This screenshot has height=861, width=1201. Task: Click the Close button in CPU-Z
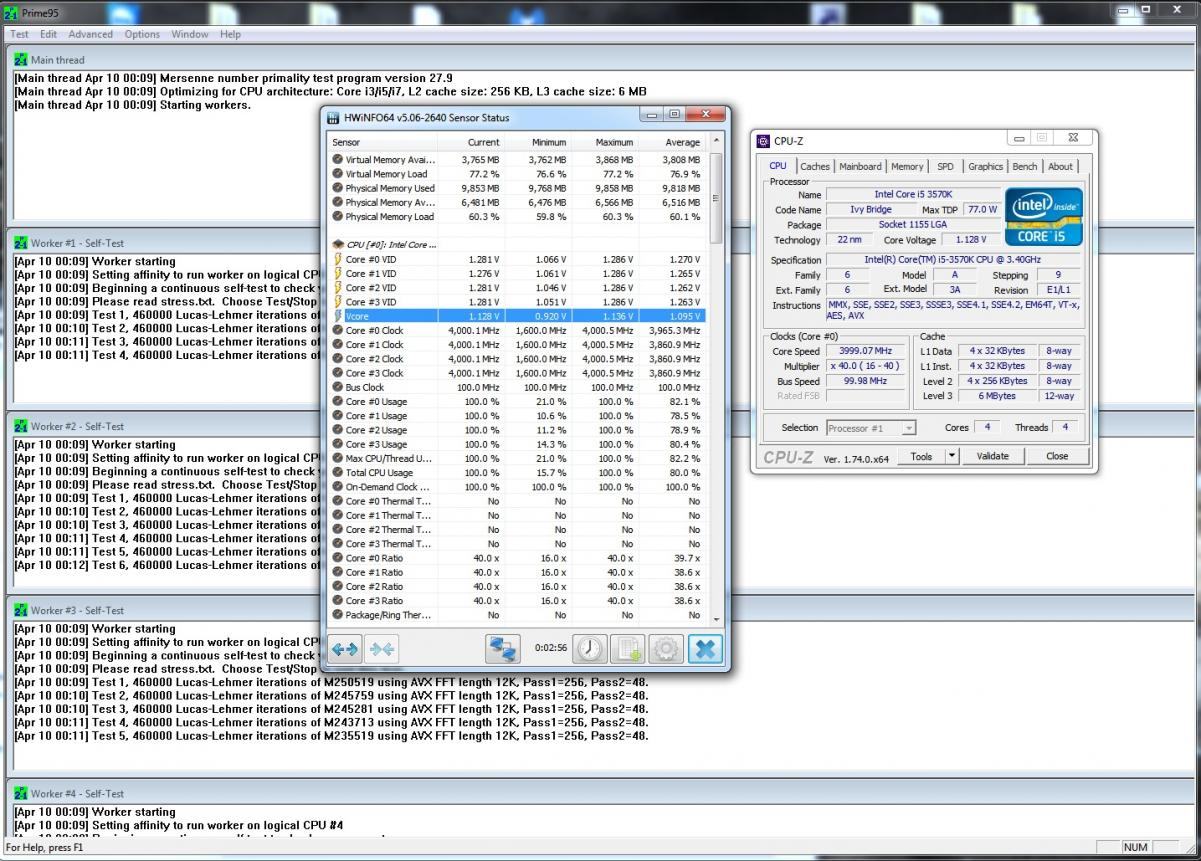1057,456
